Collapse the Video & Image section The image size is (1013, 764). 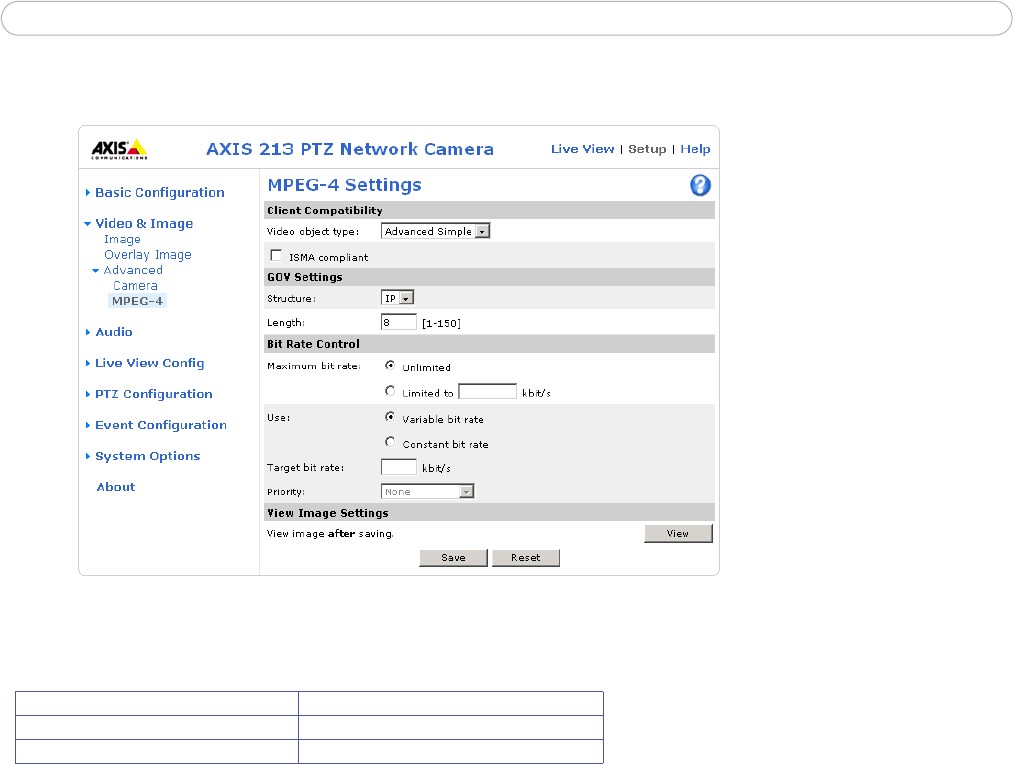pos(144,224)
